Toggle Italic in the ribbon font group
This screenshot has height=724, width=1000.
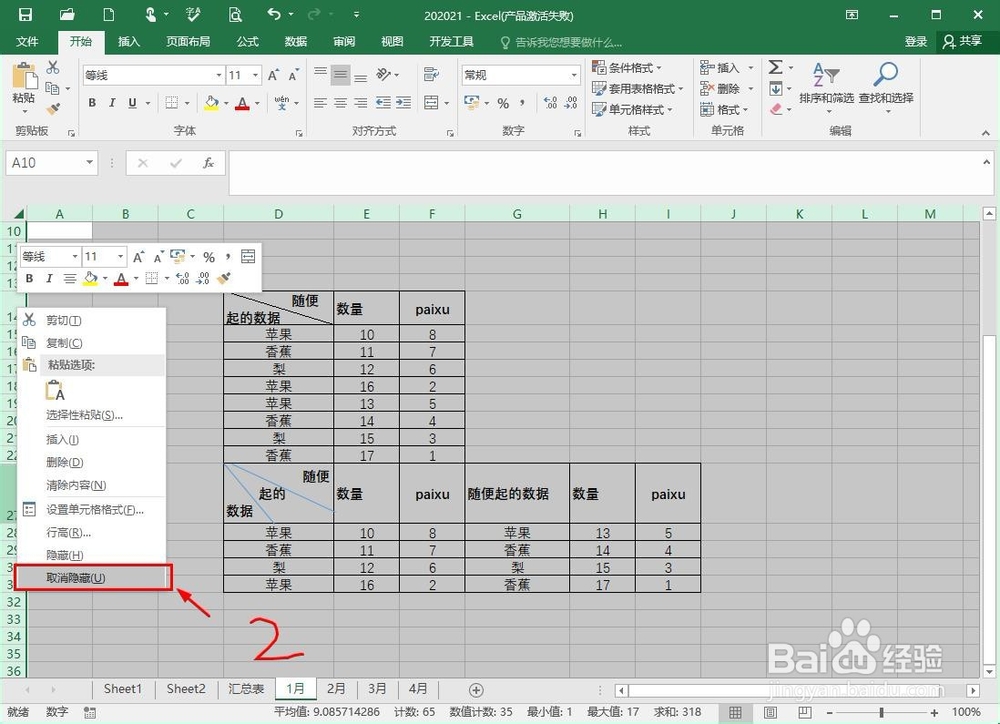click(112, 103)
